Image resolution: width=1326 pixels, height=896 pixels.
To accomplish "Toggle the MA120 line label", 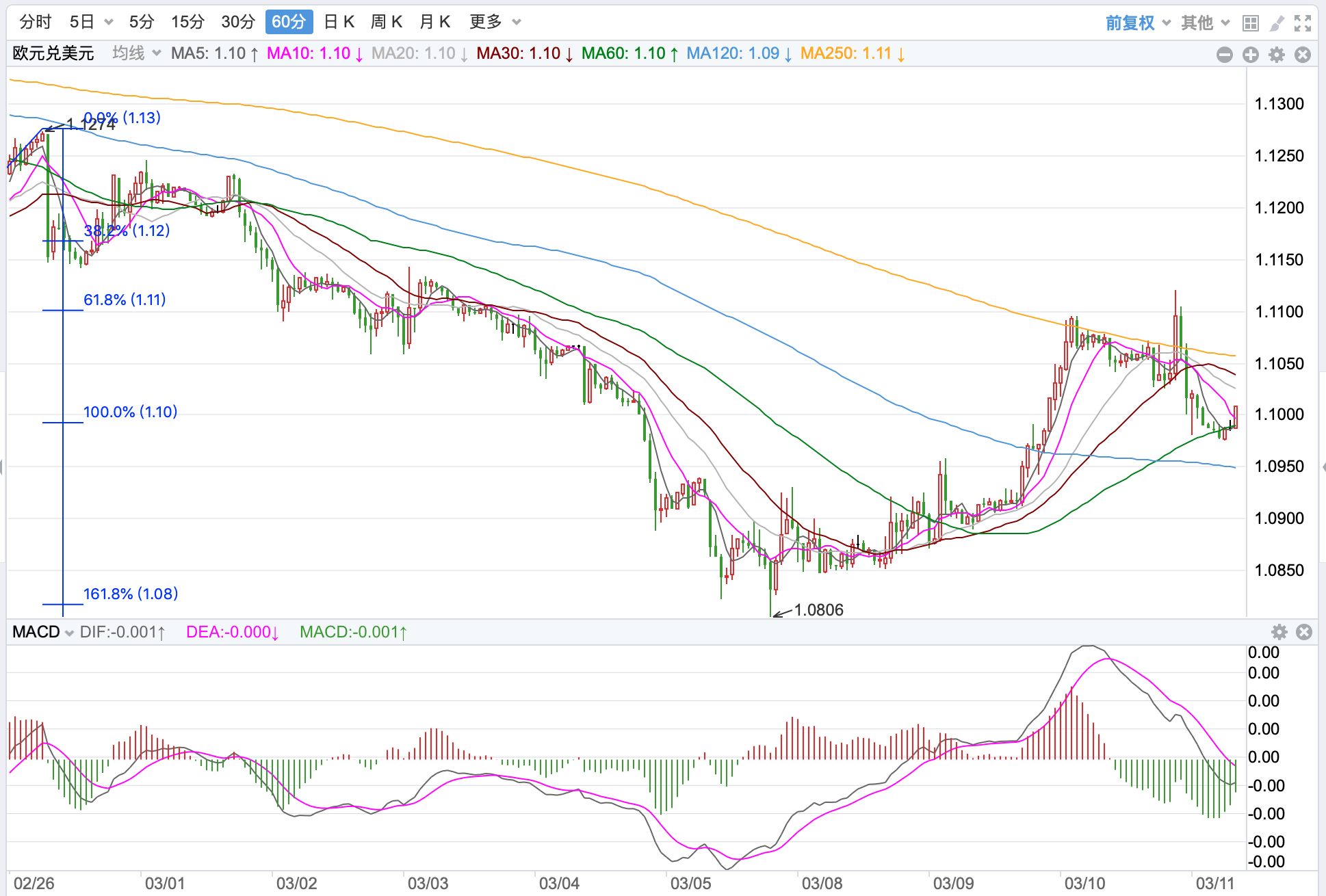I will [739, 53].
